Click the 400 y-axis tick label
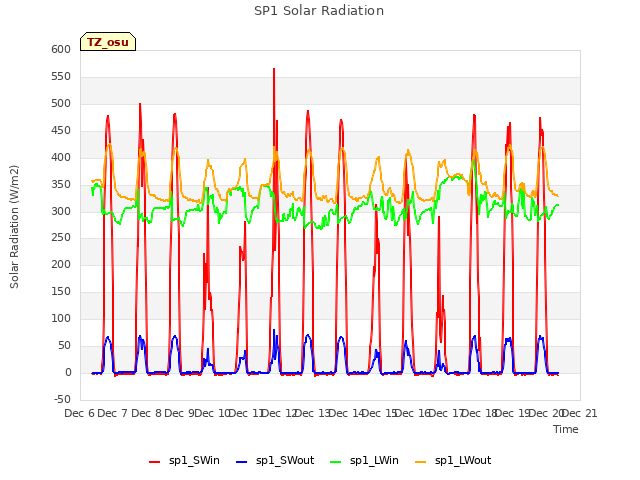 tap(61, 157)
